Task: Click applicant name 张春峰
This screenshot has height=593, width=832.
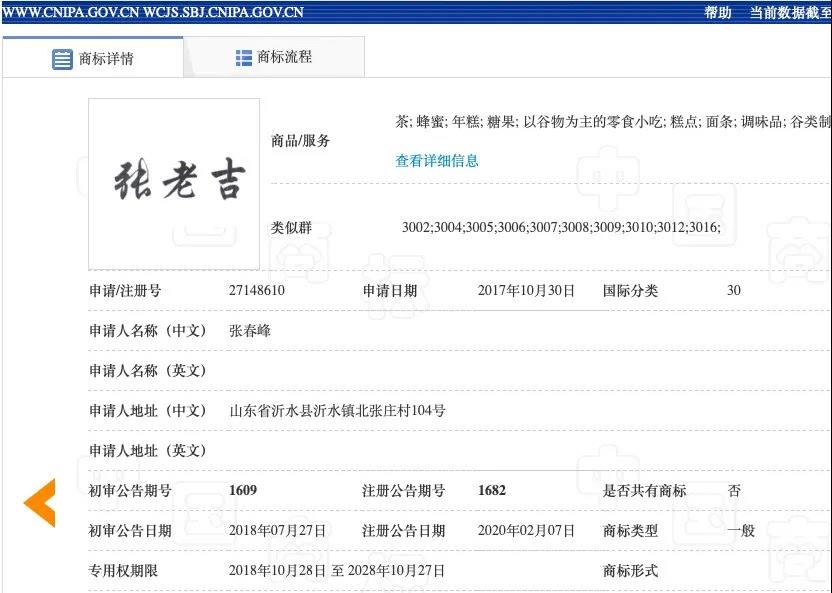Action: pyautogui.click(x=250, y=331)
